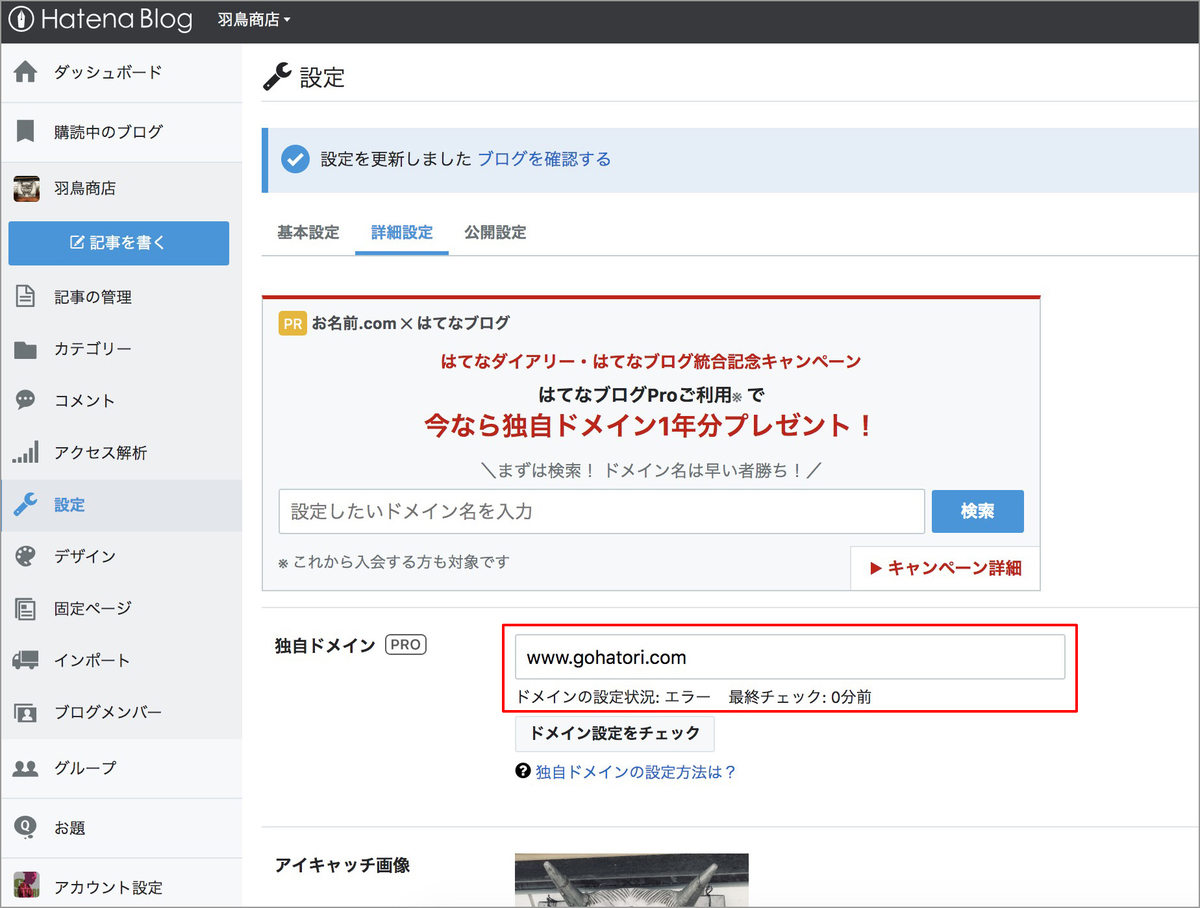Click the ドメインの設定状況: エラー status text
1200x908 pixels.
coord(613,697)
